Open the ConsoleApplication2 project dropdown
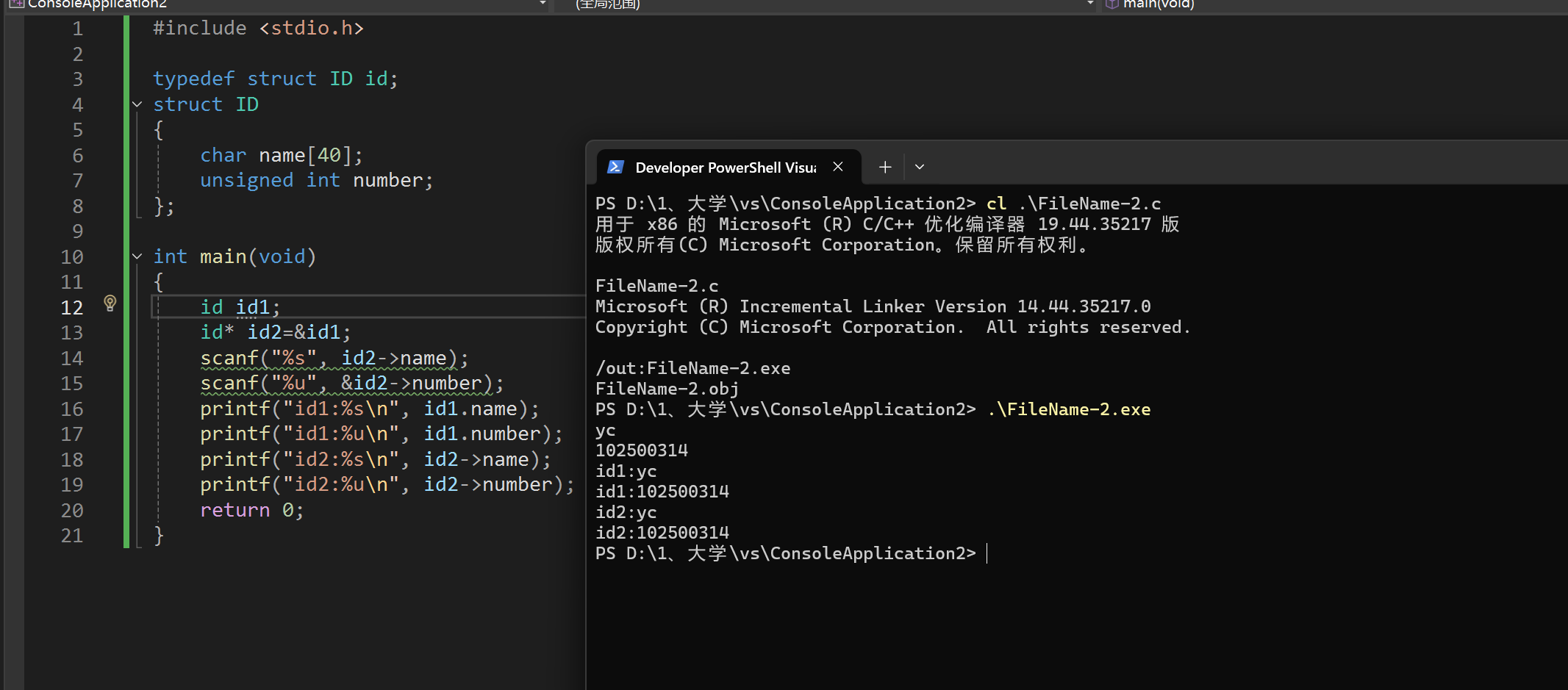 pyautogui.click(x=543, y=4)
